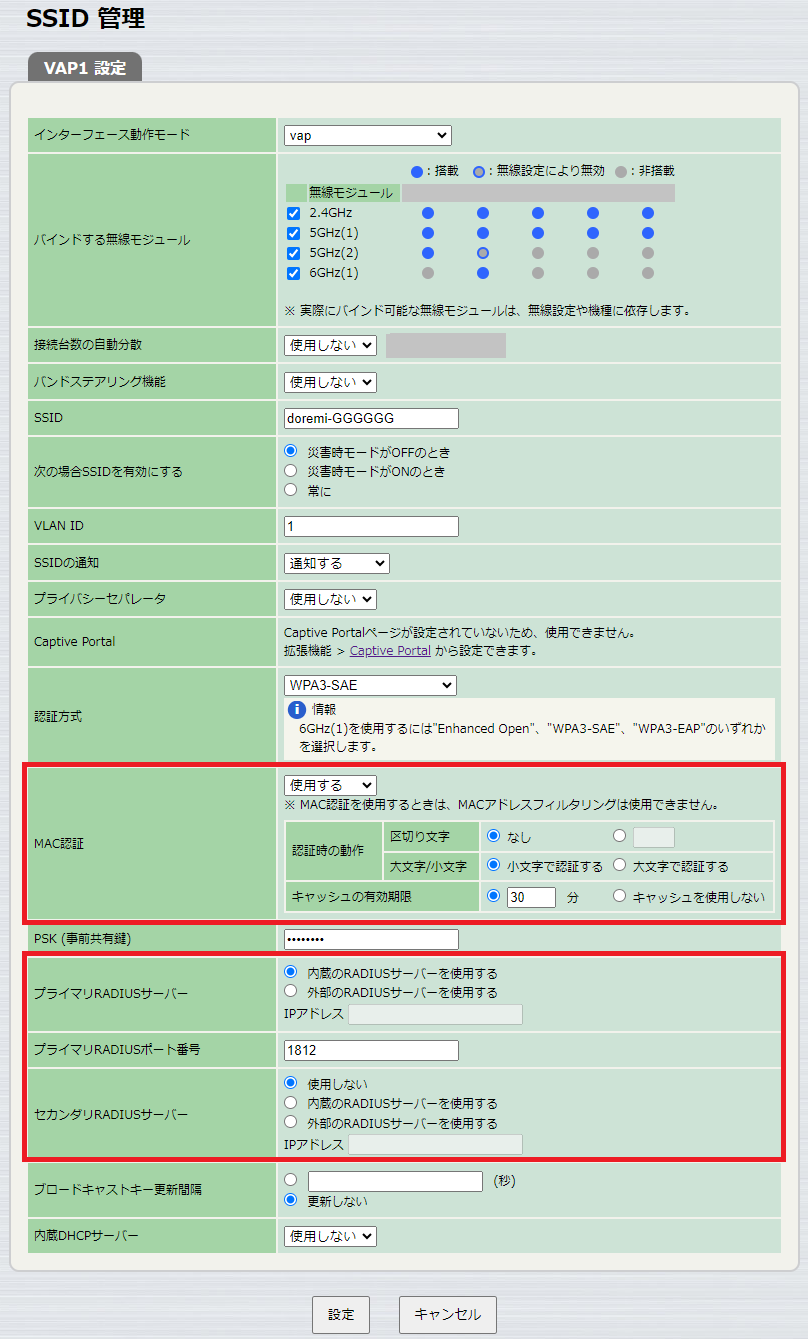The height and width of the screenshot is (1339, 808).
Task: Open the 認証方式 dropdown
Action: (369, 685)
